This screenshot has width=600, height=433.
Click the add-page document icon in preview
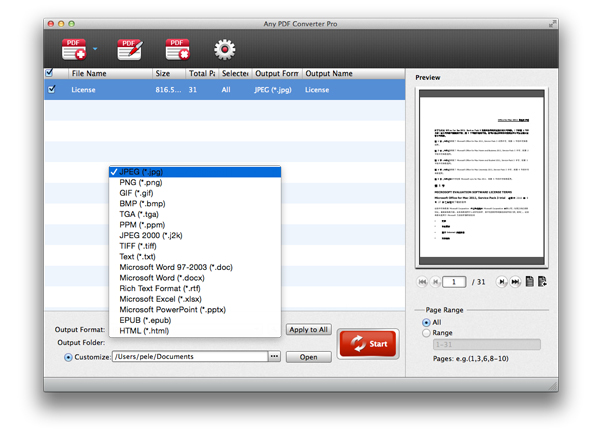[x=542, y=282]
